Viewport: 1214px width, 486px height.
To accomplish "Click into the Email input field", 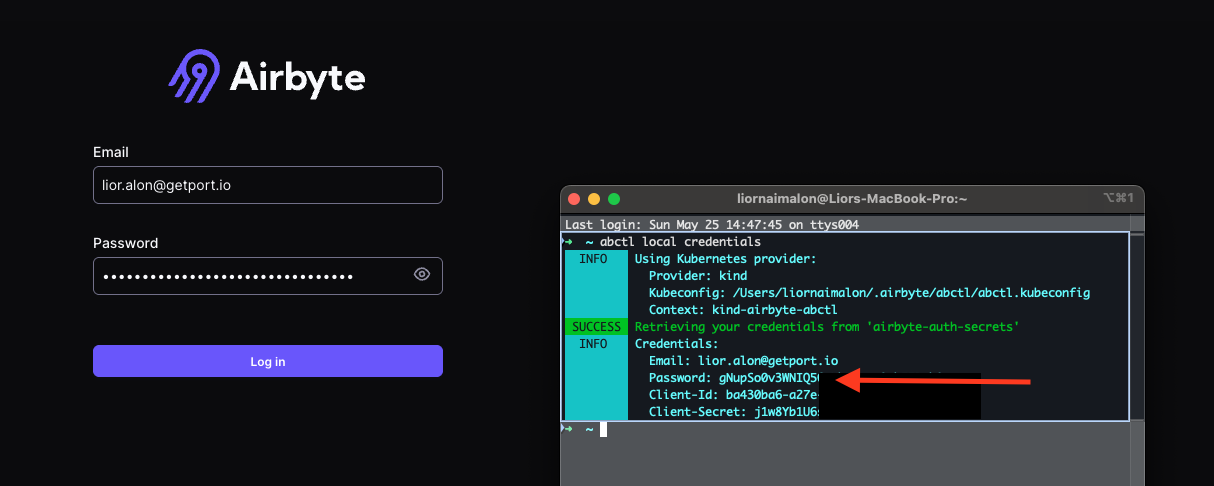I will [267, 185].
